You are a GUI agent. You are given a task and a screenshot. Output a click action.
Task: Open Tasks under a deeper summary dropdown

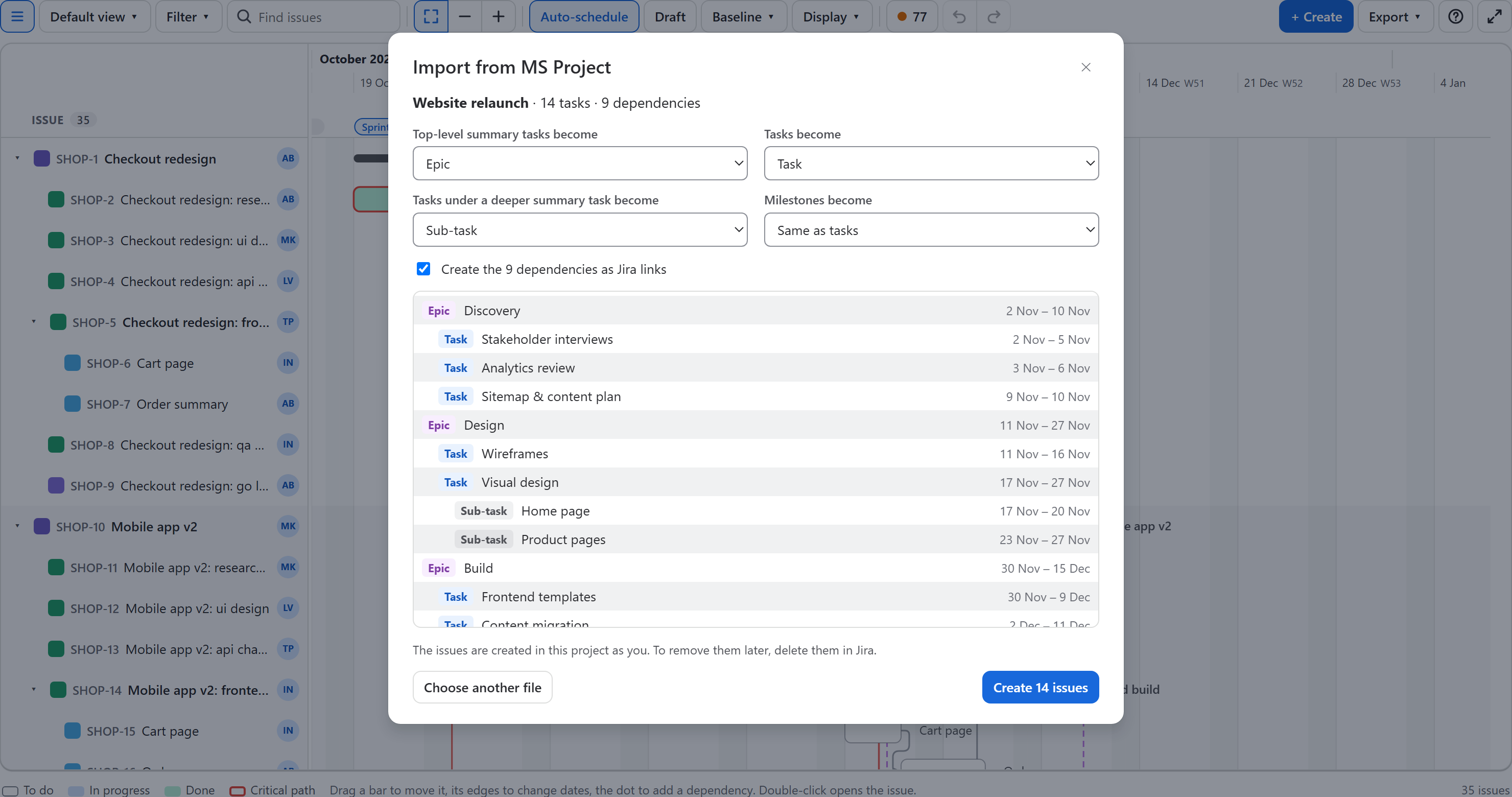pyautogui.click(x=580, y=229)
